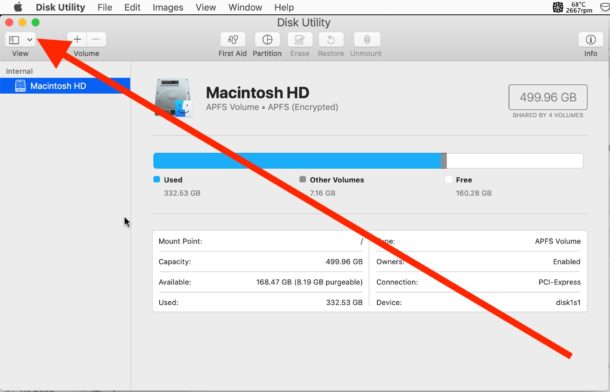Open the Window menu

tap(245, 7)
